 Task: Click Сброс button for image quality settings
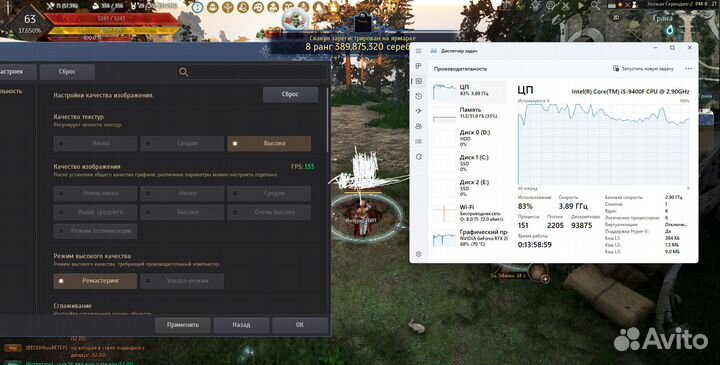(290, 94)
